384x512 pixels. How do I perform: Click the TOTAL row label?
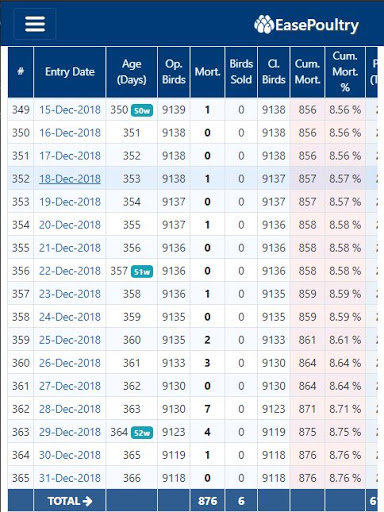tap(70, 501)
